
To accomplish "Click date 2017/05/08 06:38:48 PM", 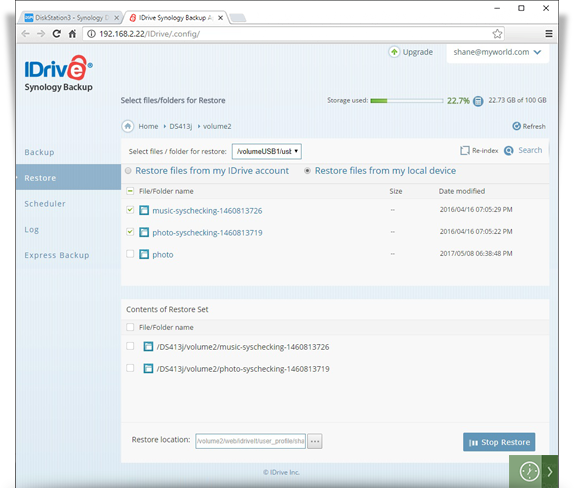I will tap(476, 254).
